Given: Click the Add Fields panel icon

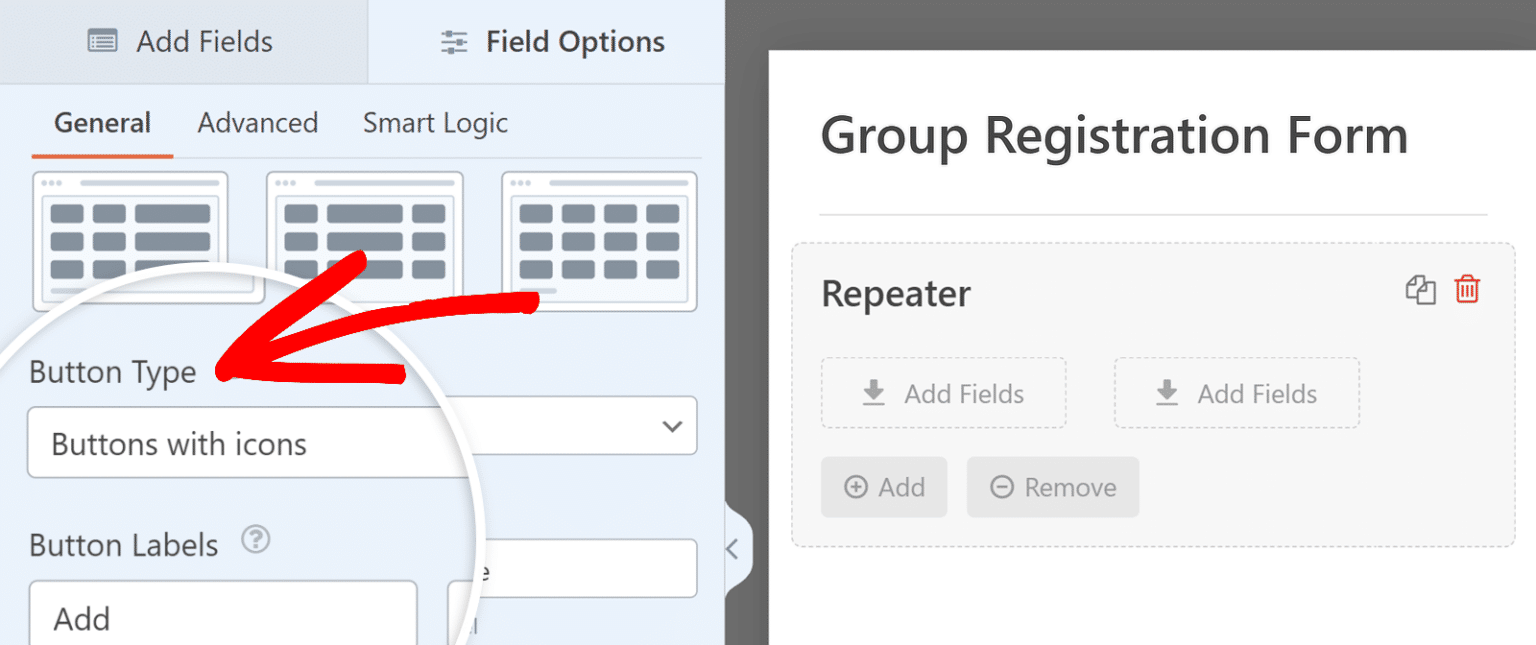Looking at the screenshot, I should (101, 41).
